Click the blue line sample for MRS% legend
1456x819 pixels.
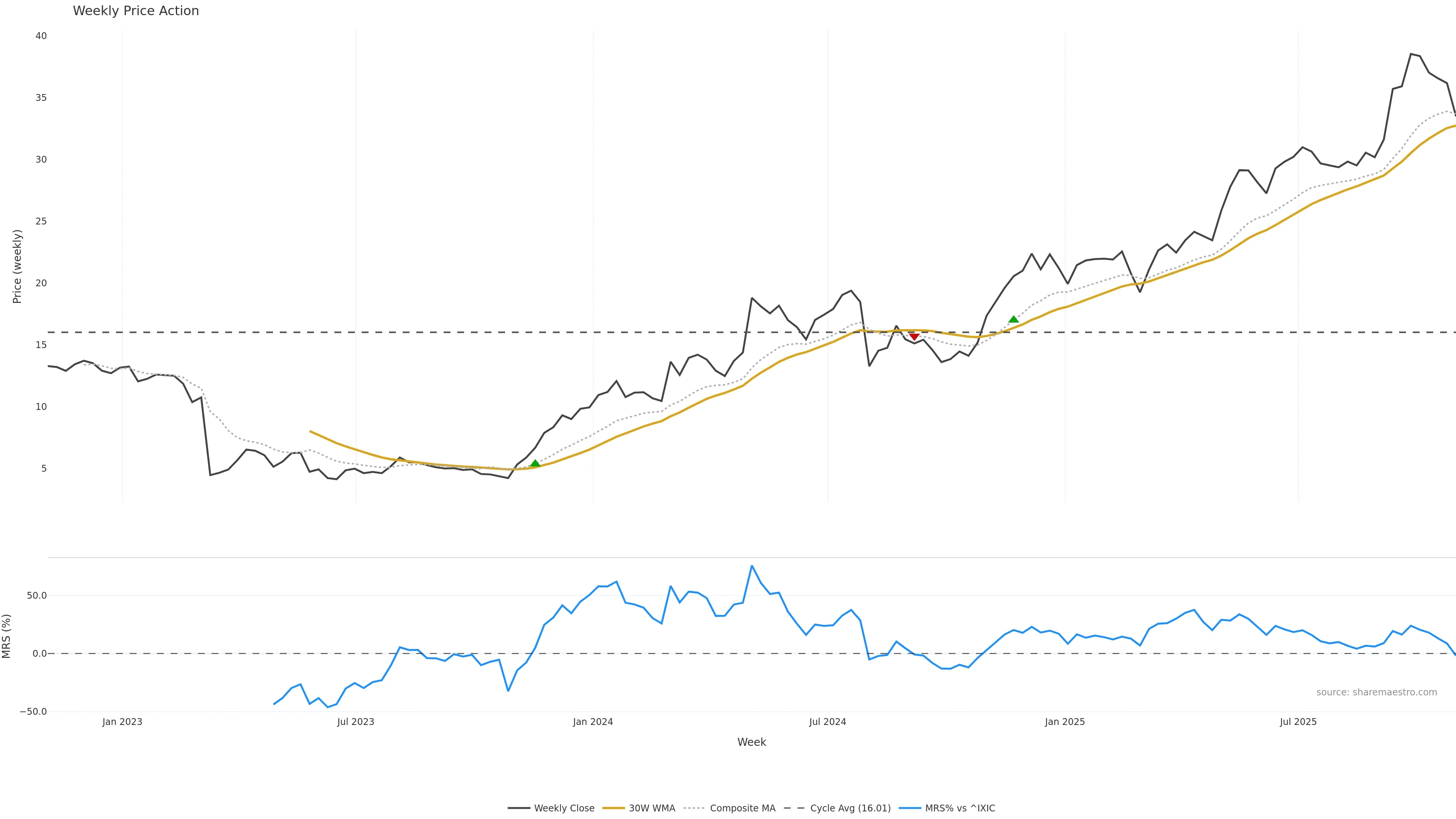click(910, 808)
